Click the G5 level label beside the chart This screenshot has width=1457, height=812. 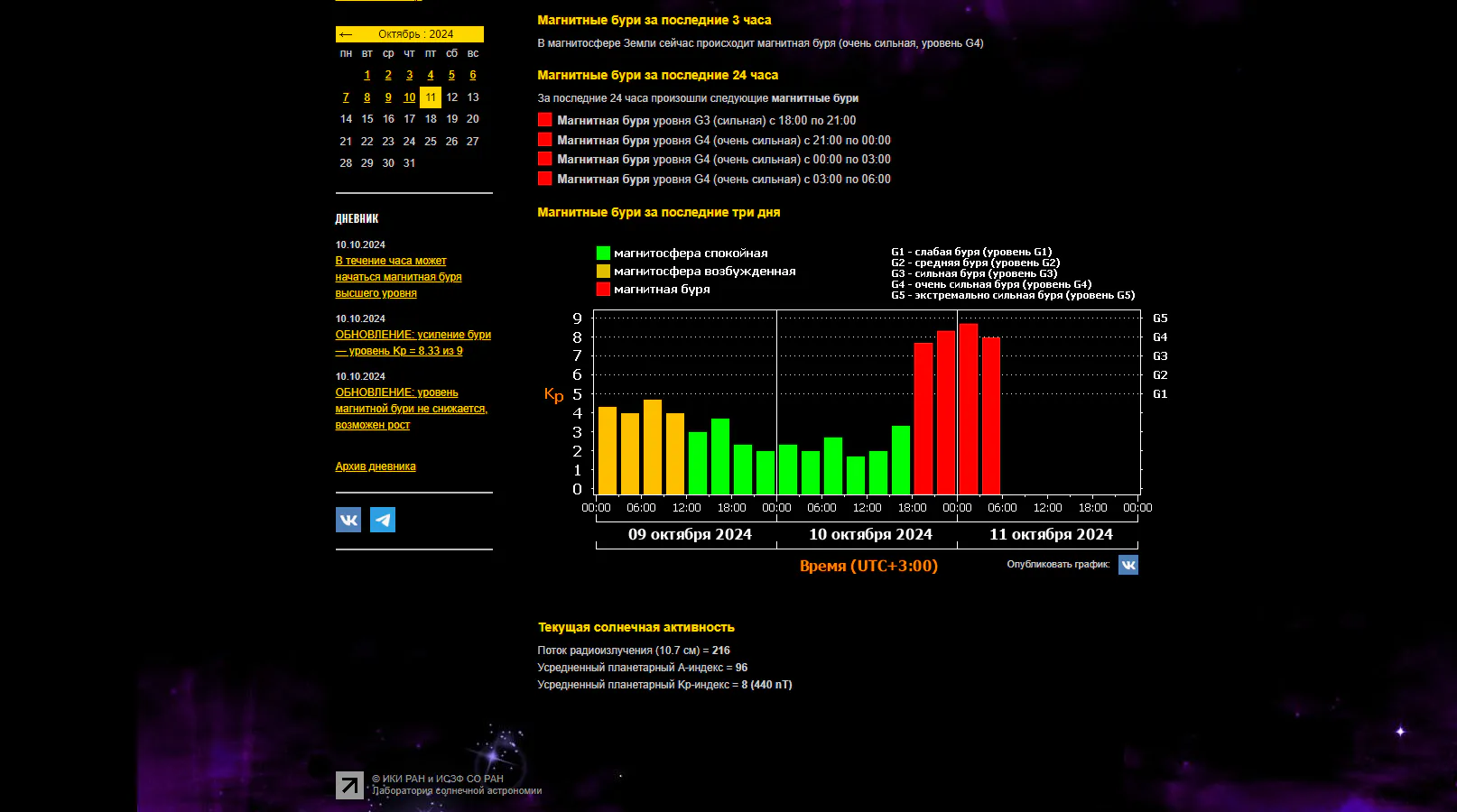(x=1160, y=318)
